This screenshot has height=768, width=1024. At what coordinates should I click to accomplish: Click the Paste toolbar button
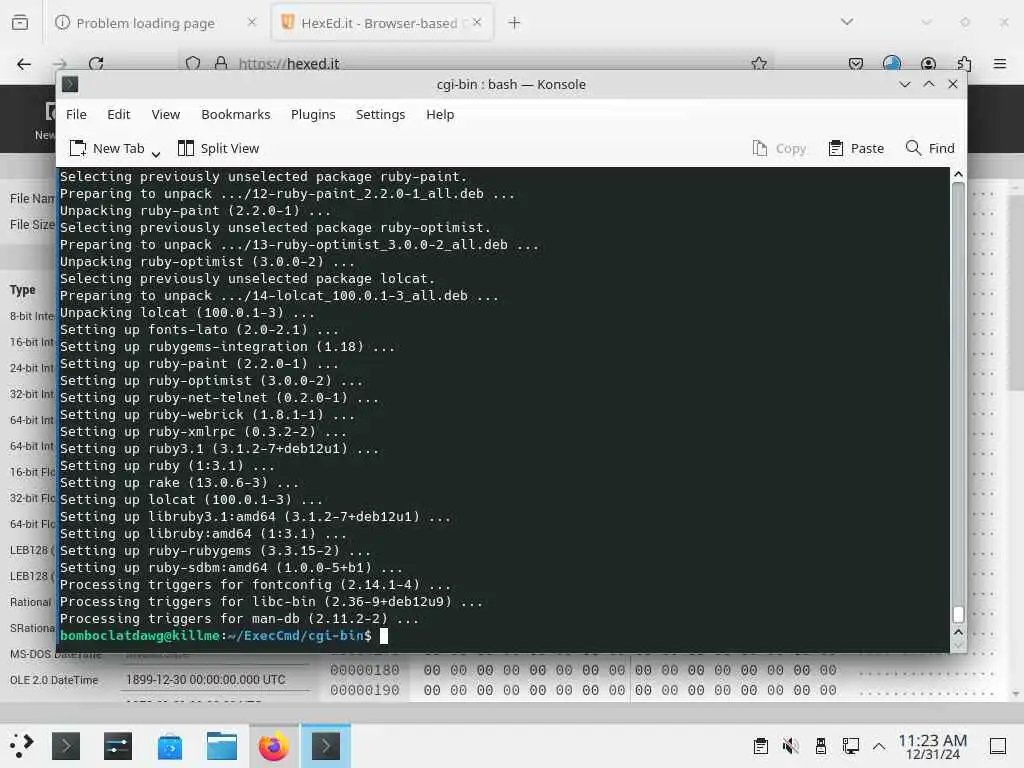click(x=856, y=148)
